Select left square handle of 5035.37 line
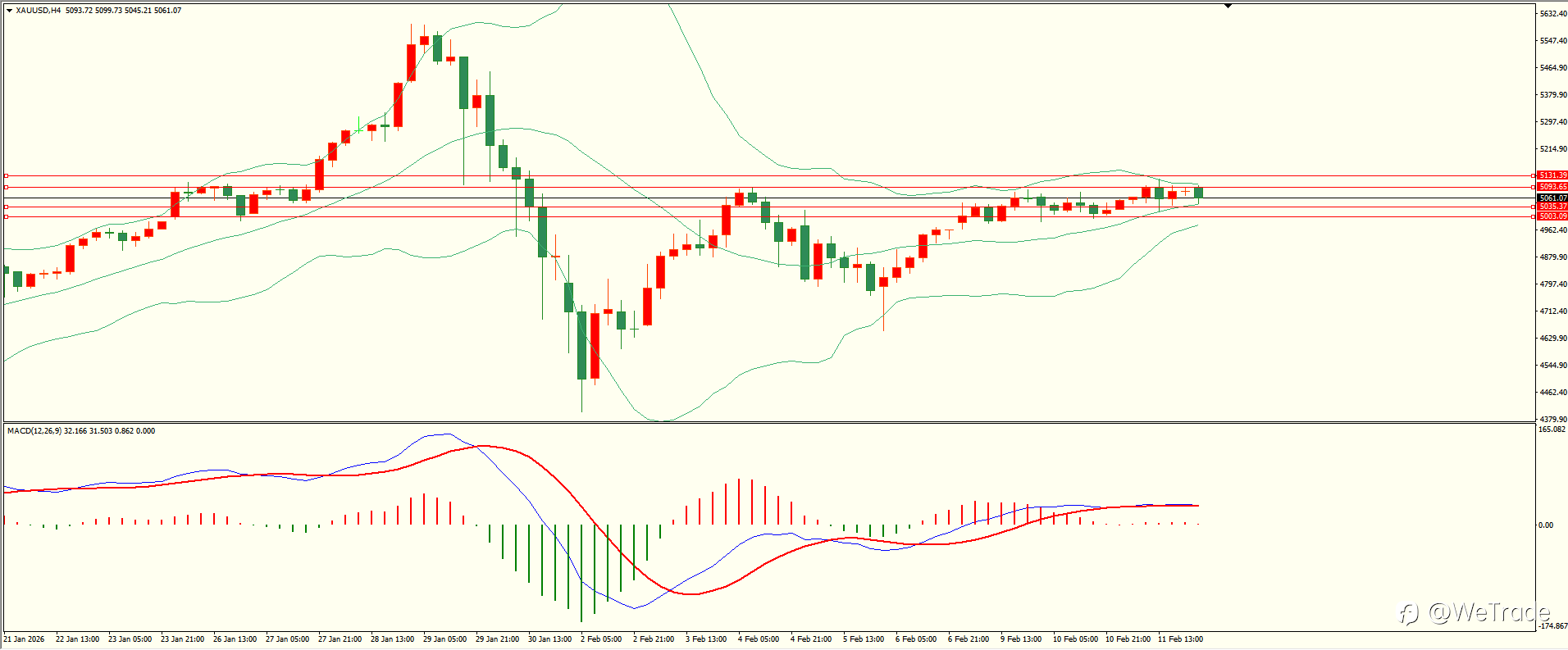 7,207
